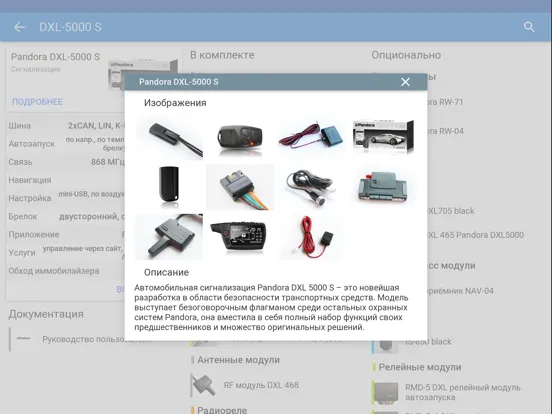Image resolution: width=552 pixels, height=414 pixels.
Task: Select RF модуль DXL 468 item
Action: pos(261,385)
